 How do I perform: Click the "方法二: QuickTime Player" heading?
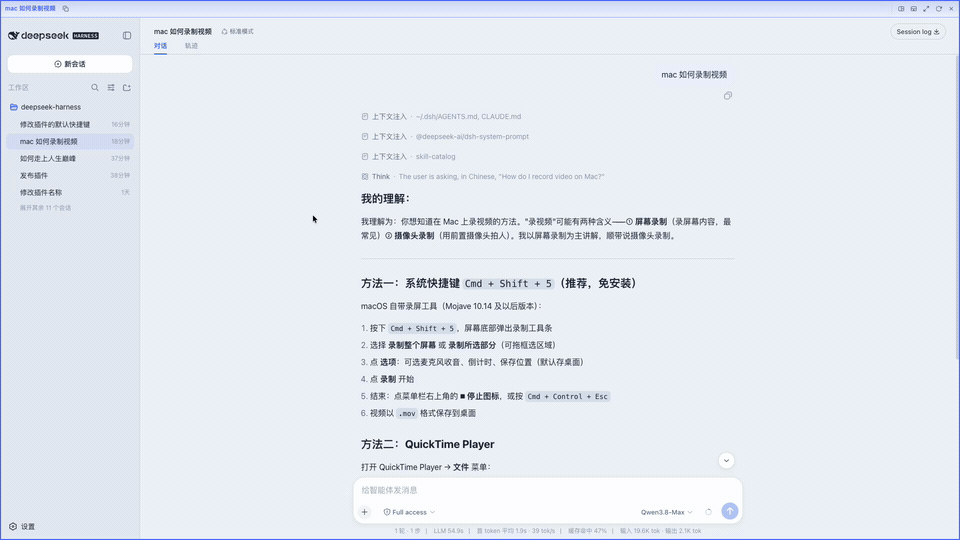coord(427,444)
